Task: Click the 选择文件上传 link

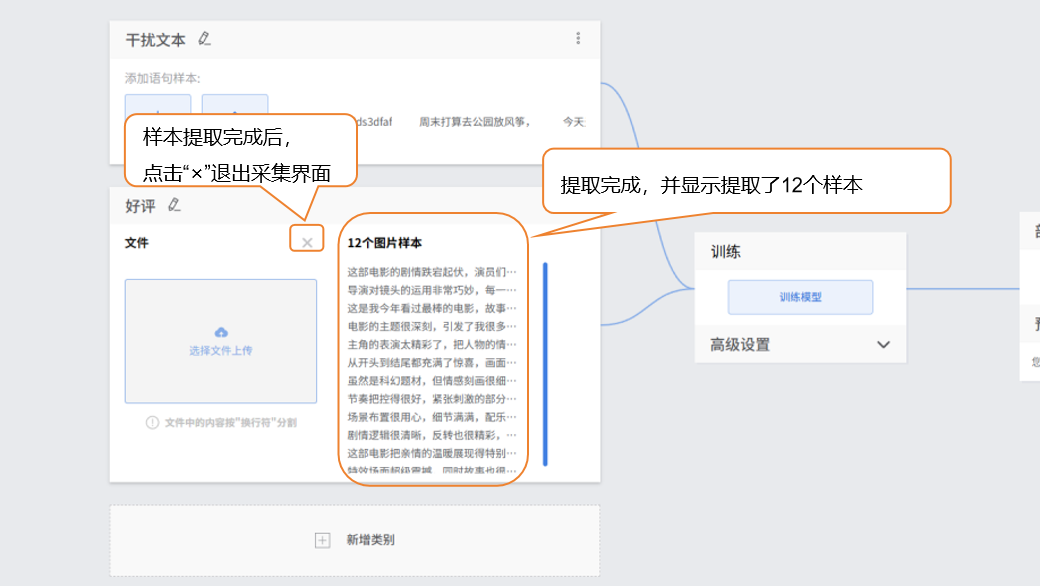Action: pyautogui.click(x=221, y=350)
